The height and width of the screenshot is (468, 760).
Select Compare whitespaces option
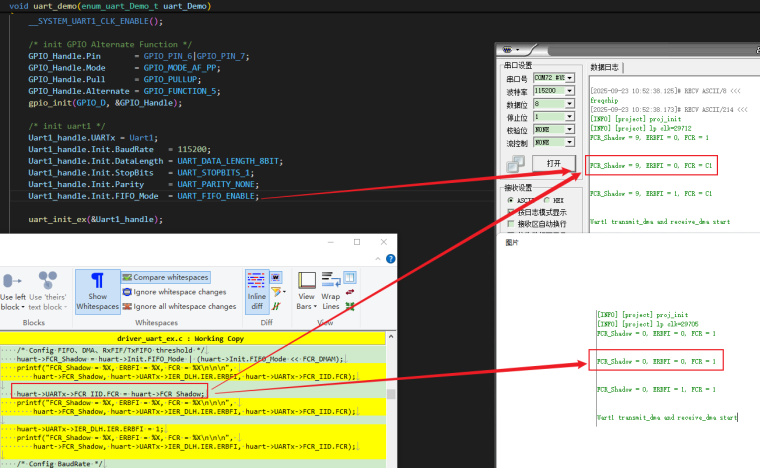click(x=164, y=277)
